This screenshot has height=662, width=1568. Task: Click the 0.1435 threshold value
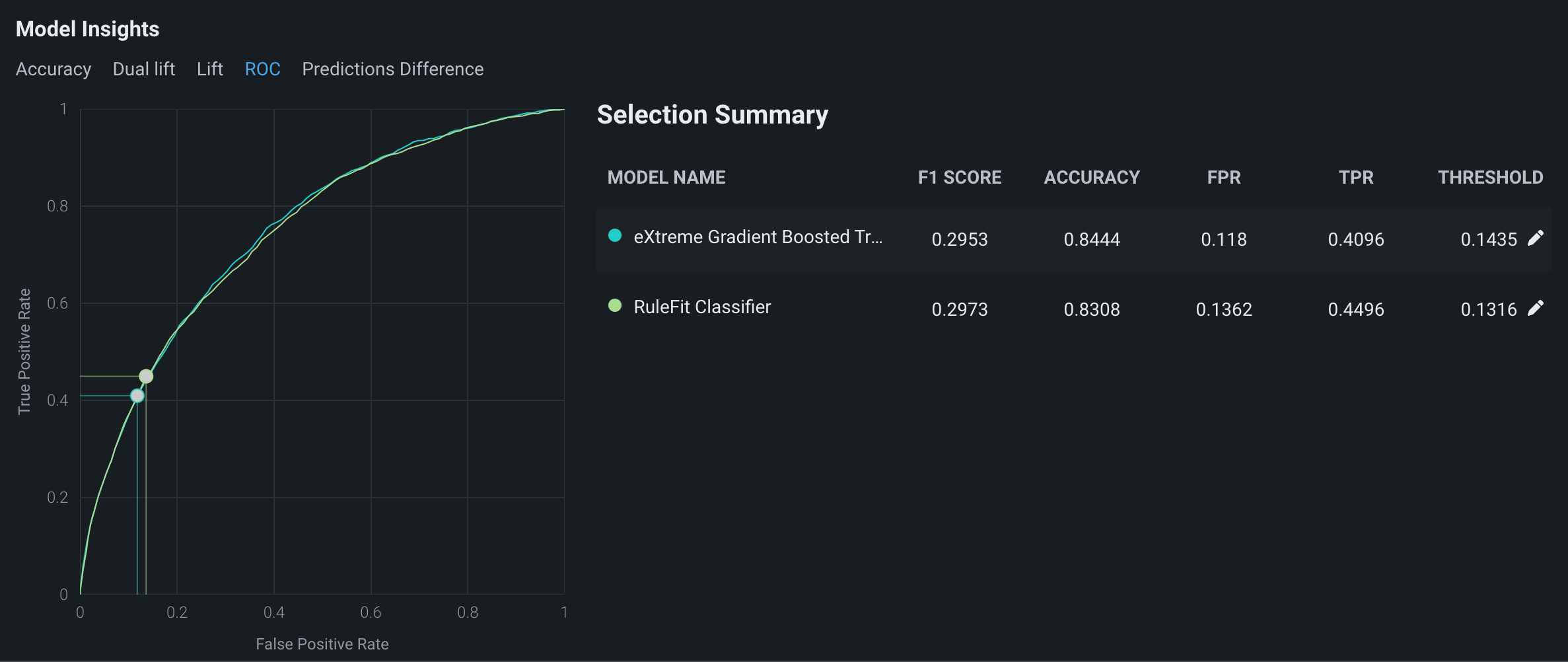1489,240
